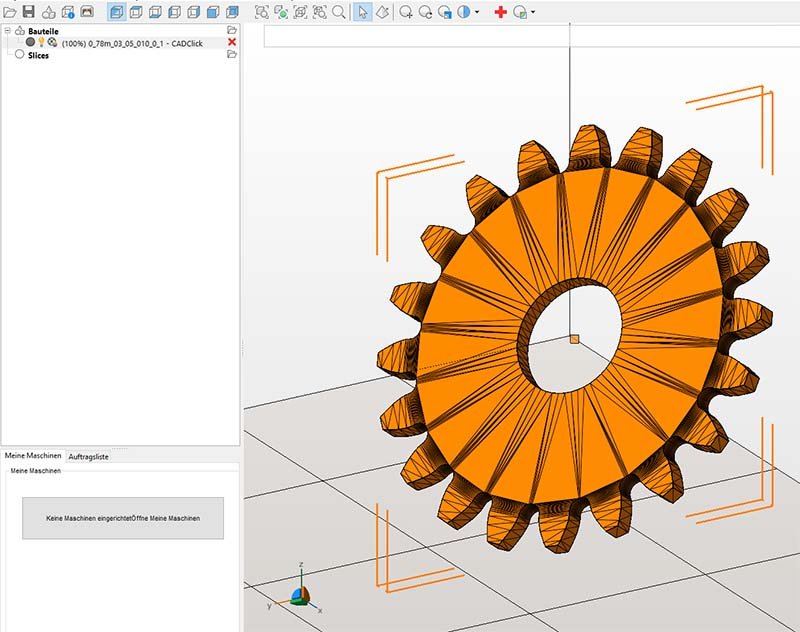Viewport: 800px width, 632px height.
Task: Click the magnifying glass zoom icon
Action: point(339,12)
